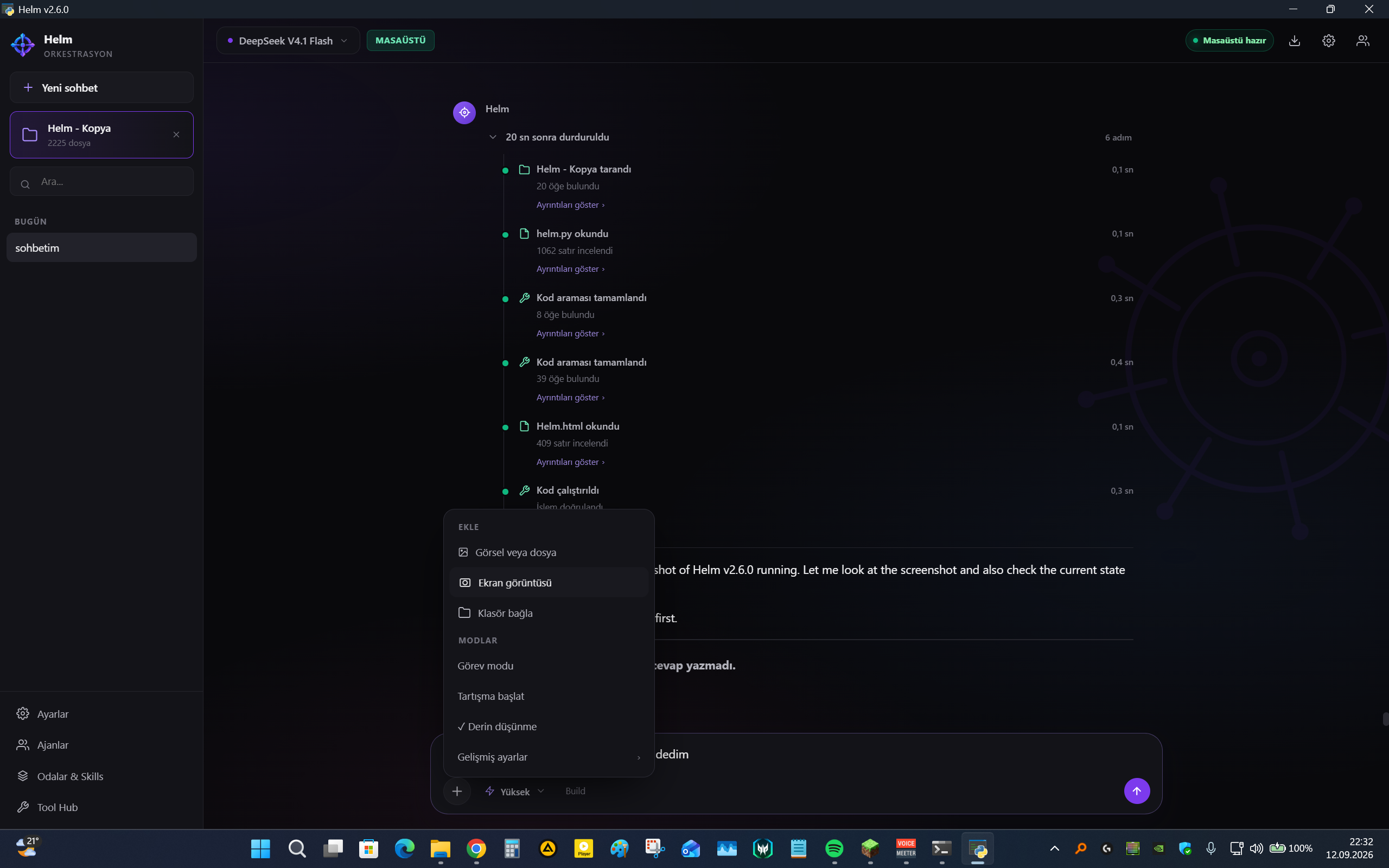Click the file icon next to Helm.html okundu
This screenshot has width=1389, height=868.
524,426
